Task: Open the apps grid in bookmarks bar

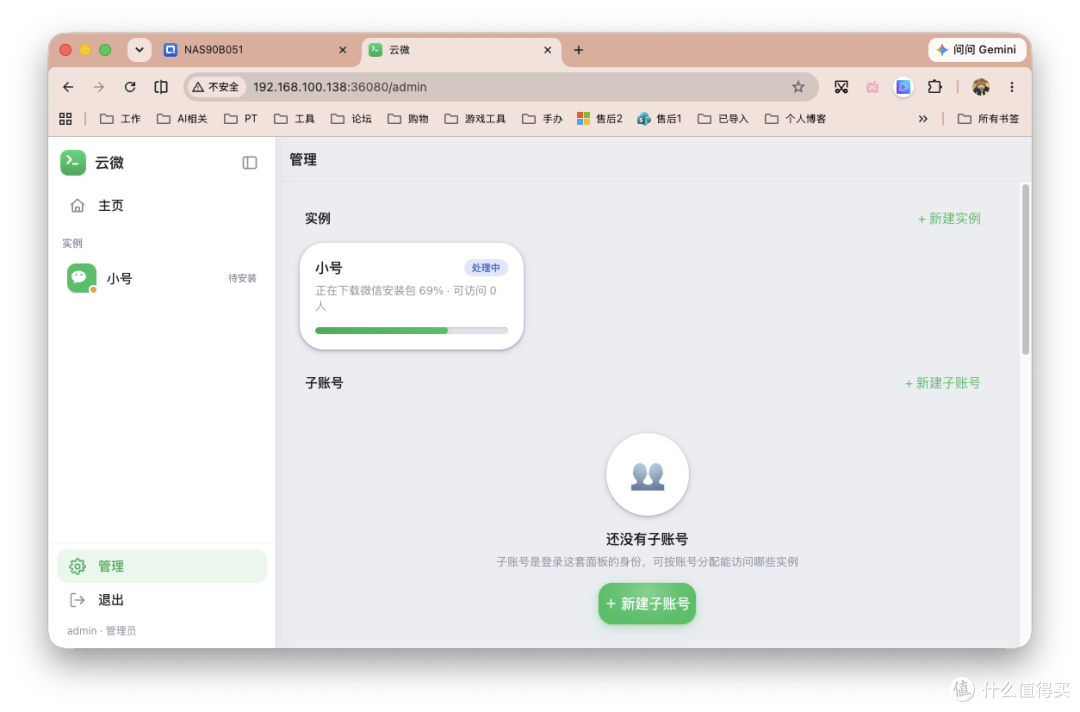Action: click(x=65, y=118)
